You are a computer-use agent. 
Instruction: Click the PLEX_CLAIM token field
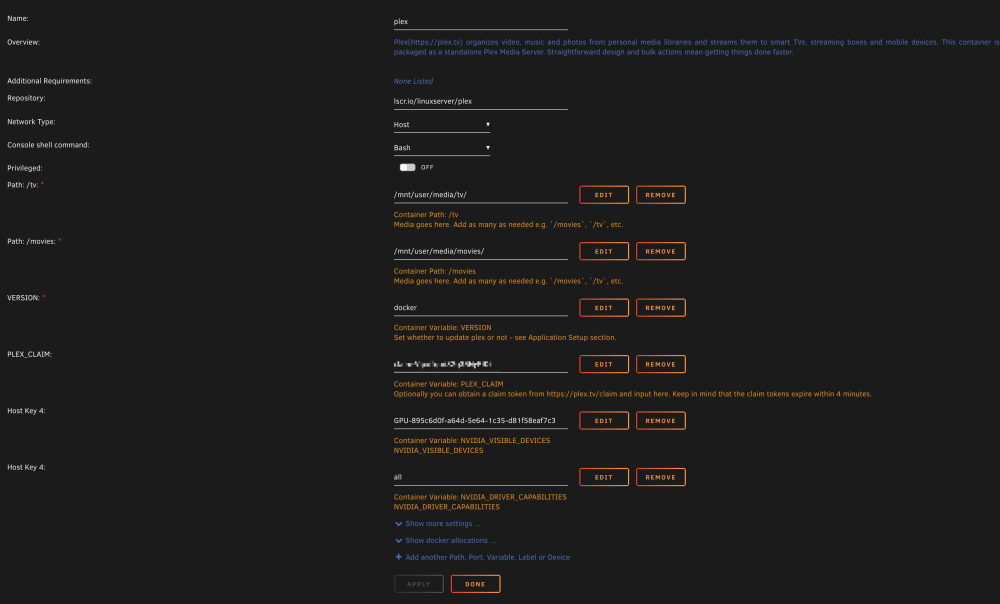[480, 364]
